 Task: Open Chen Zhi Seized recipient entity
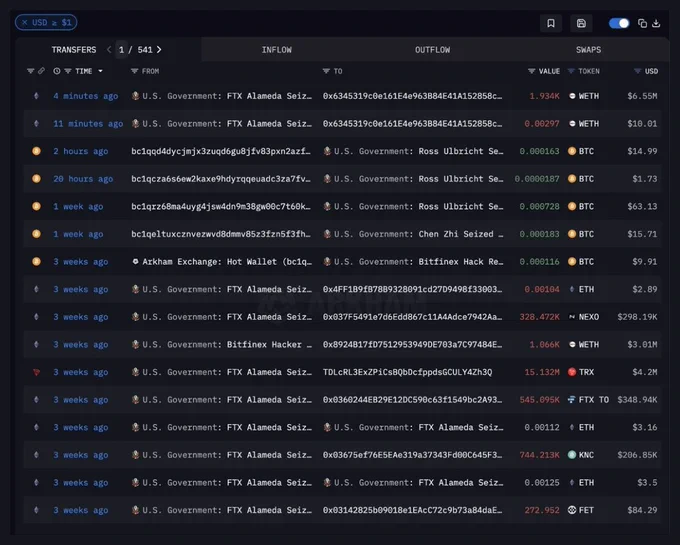[413, 234]
